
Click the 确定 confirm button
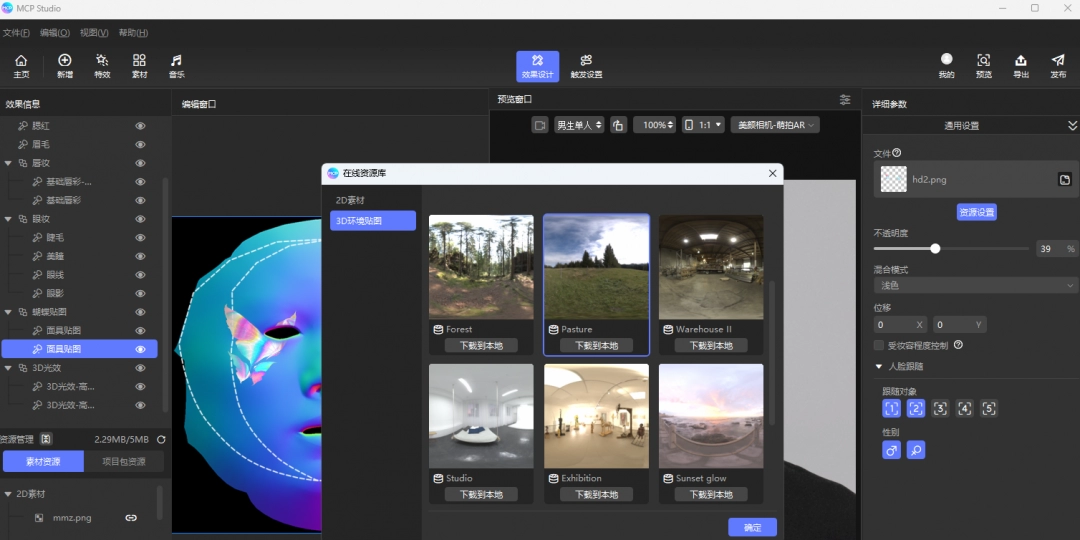tap(752, 527)
